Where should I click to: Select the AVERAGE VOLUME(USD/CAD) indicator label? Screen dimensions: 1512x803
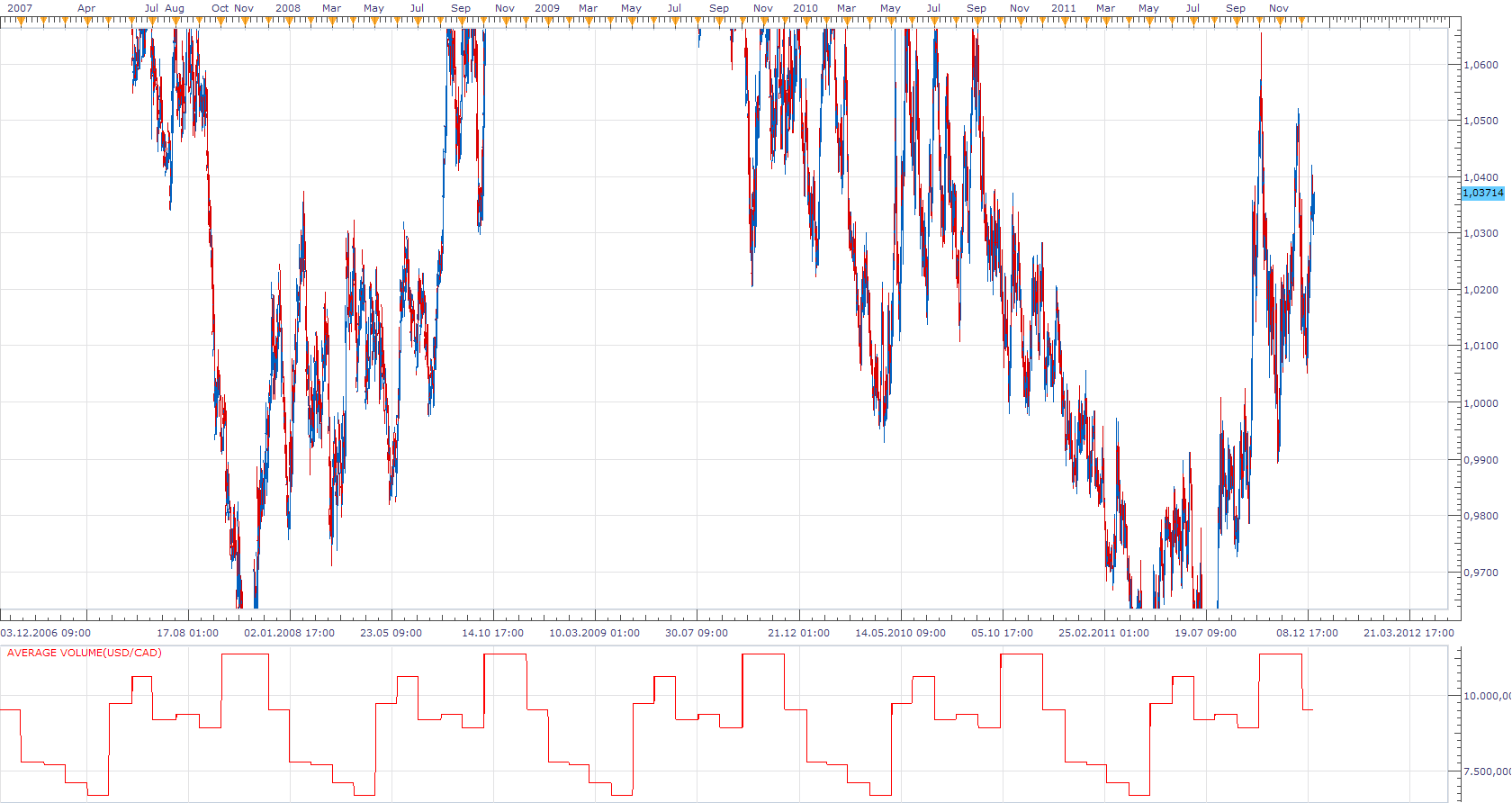tap(85, 653)
